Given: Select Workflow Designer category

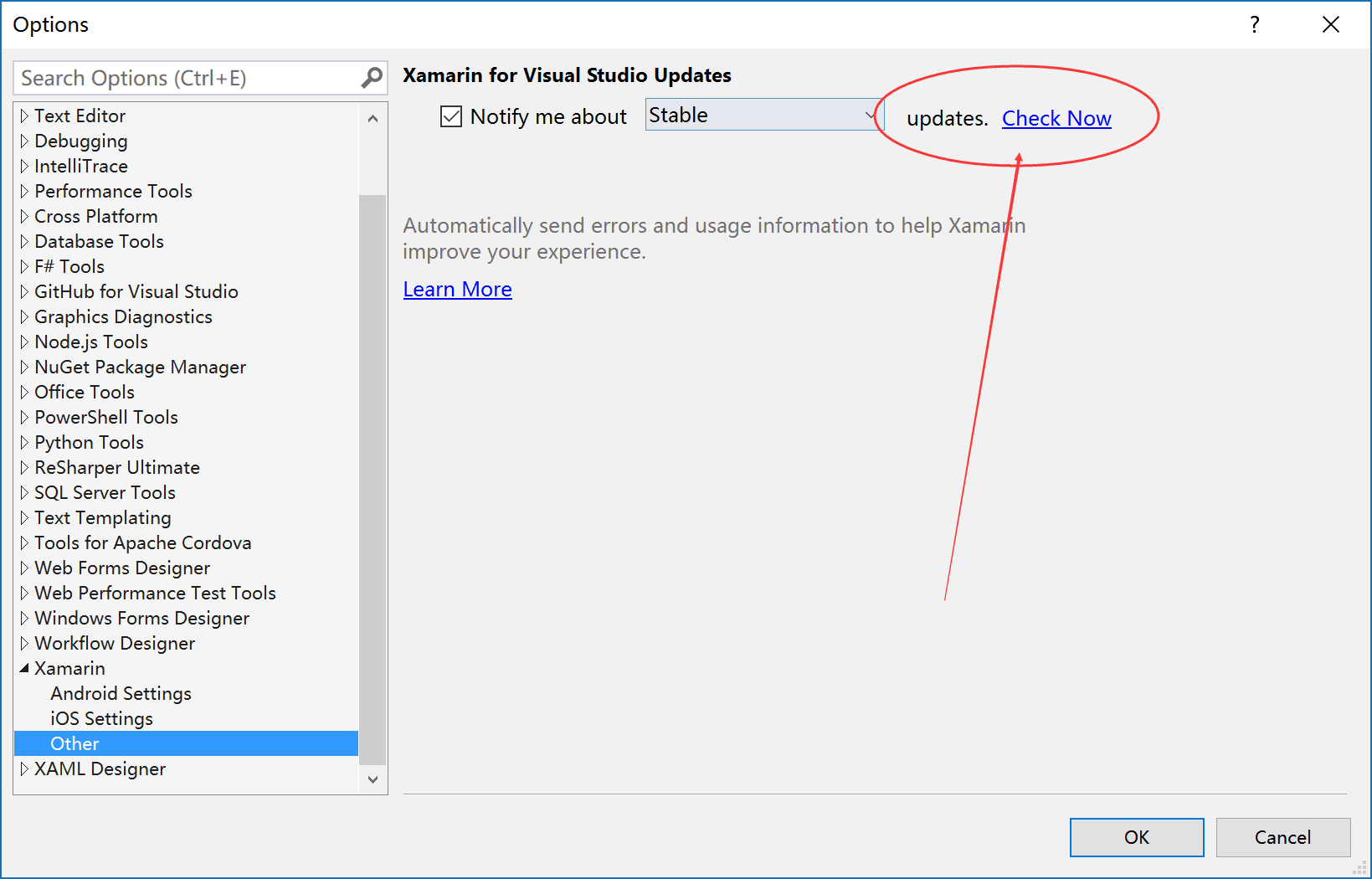Looking at the screenshot, I should [x=115, y=643].
